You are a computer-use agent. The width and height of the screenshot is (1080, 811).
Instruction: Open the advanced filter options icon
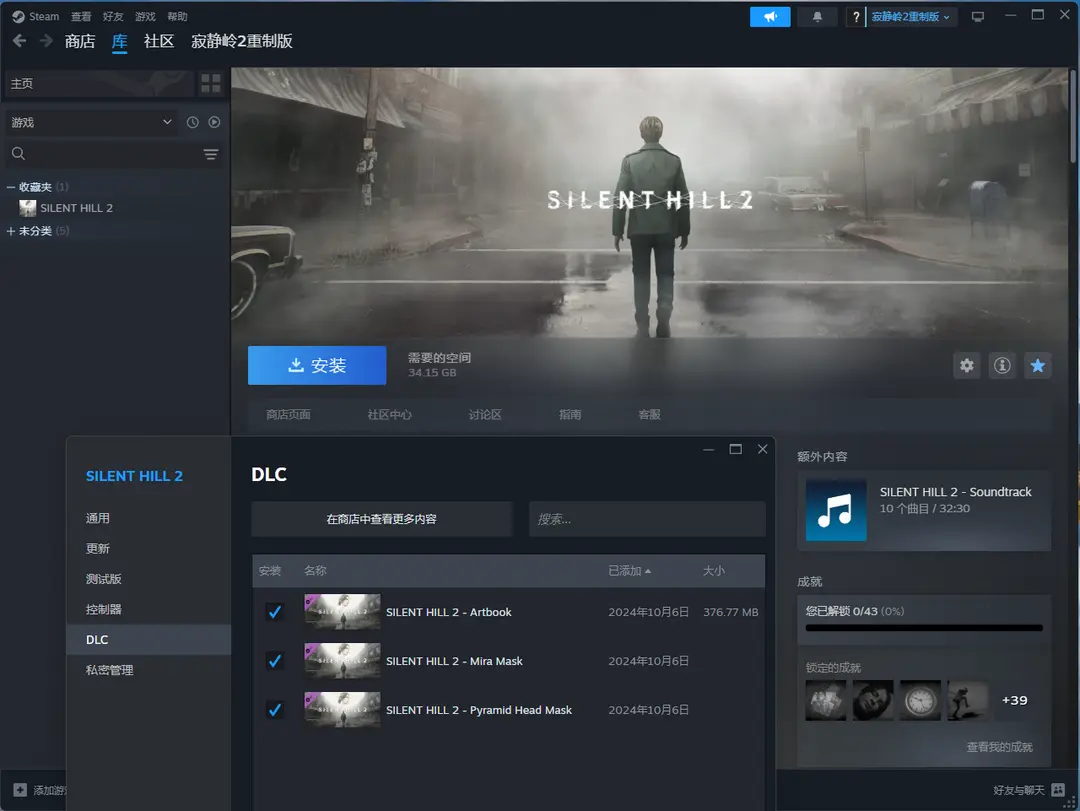(x=211, y=154)
